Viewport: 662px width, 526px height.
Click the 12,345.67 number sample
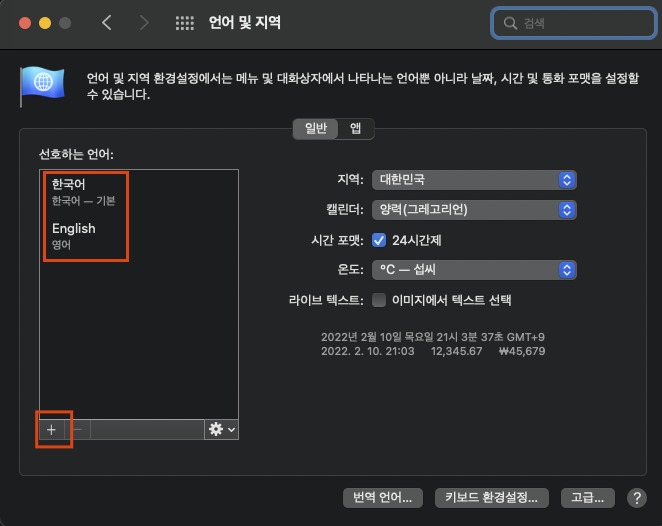[x=456, y=351]
